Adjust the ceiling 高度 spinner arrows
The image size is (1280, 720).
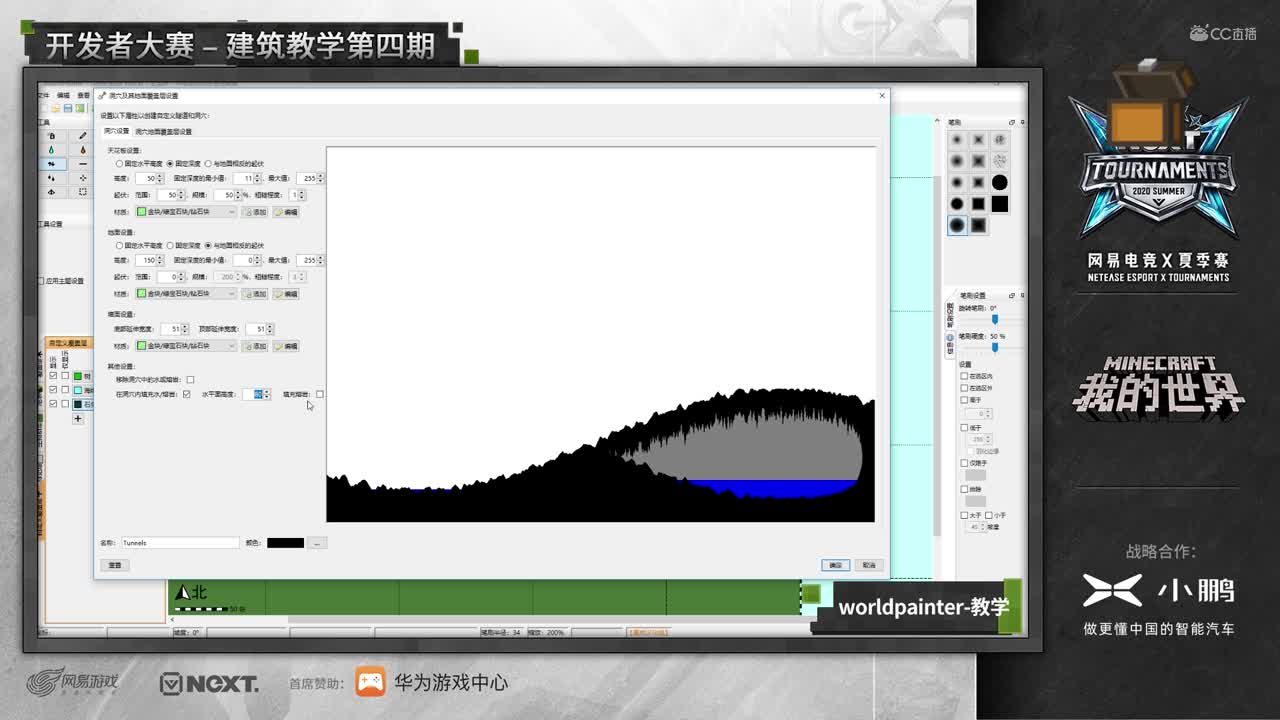160,178
